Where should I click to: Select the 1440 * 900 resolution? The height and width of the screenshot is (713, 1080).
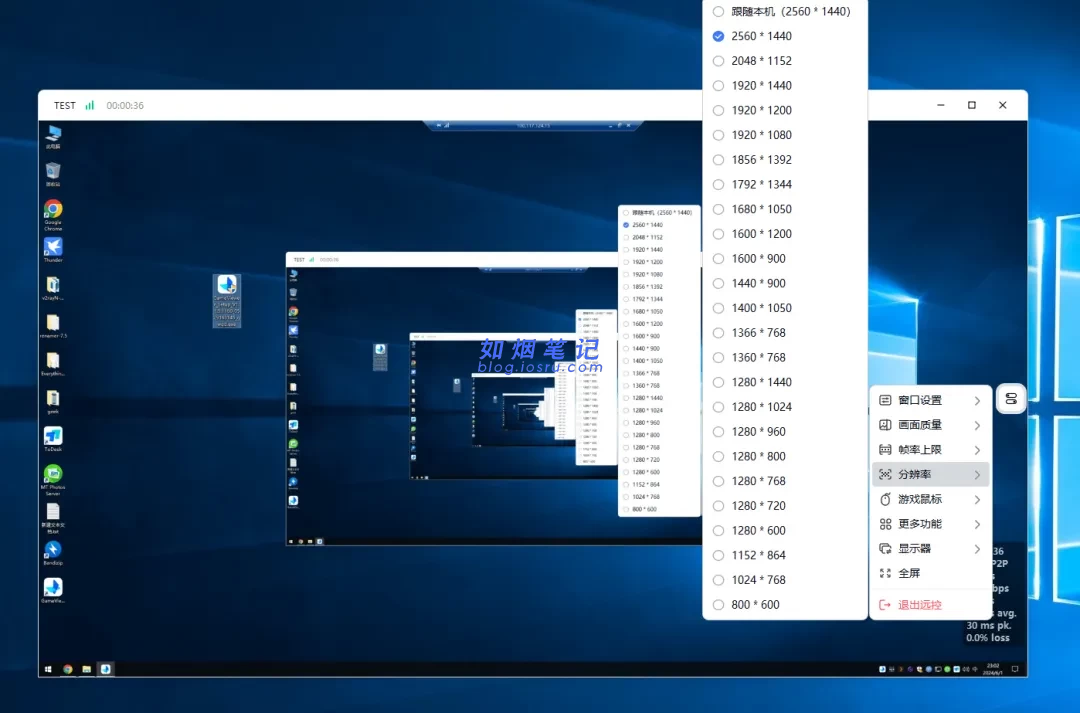pos(785,283)
